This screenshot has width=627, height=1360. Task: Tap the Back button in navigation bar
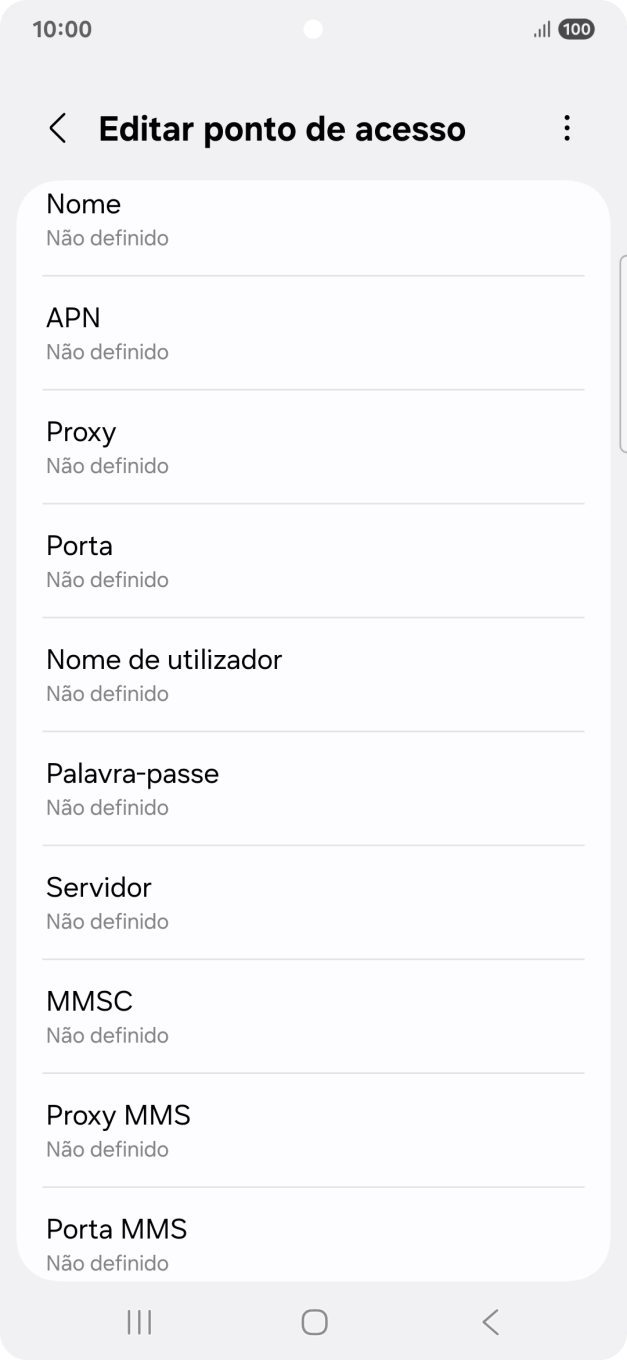pyautogui.click(x=489, y=1321)
